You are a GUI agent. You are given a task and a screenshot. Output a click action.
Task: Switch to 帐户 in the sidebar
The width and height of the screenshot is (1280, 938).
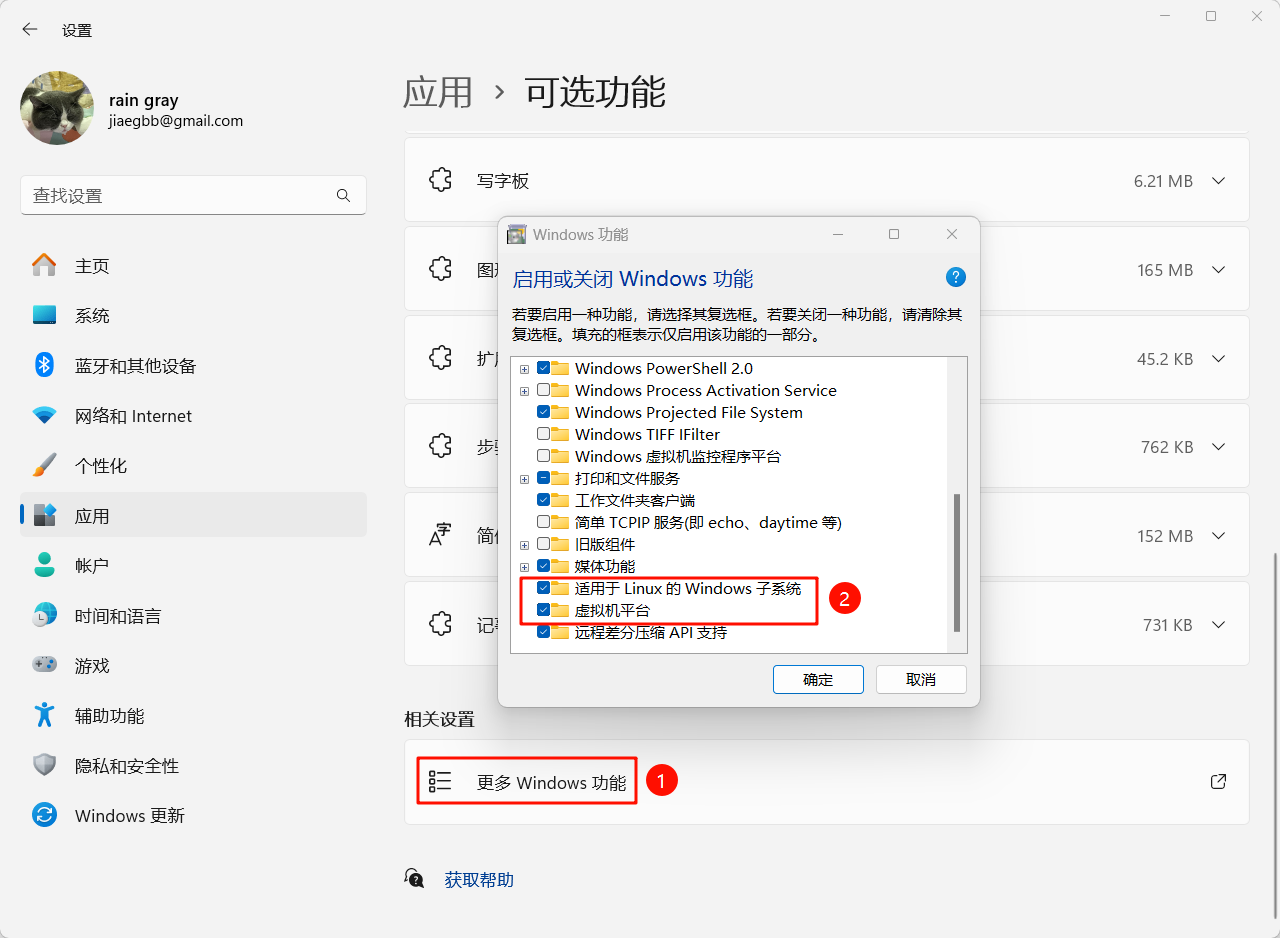pos(44,565)
